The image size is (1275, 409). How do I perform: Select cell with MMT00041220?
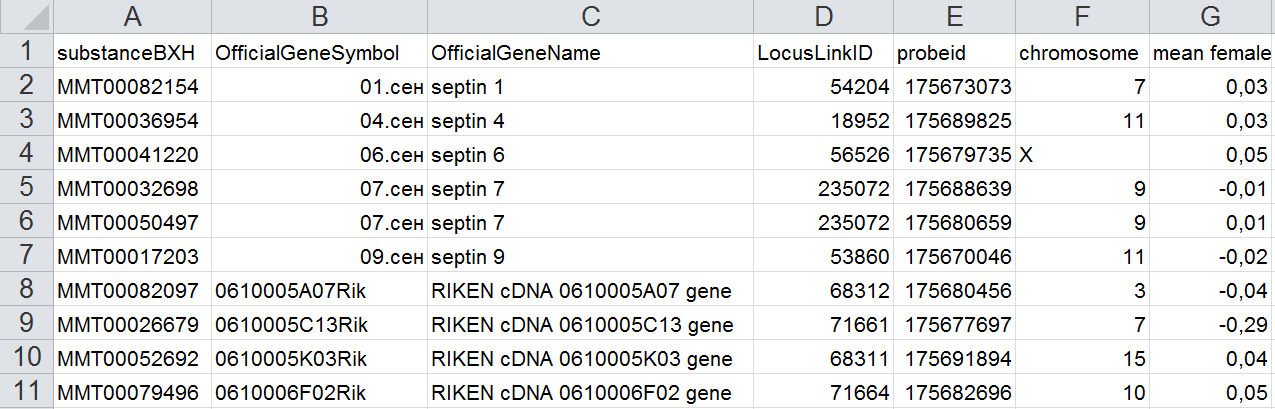130,155
